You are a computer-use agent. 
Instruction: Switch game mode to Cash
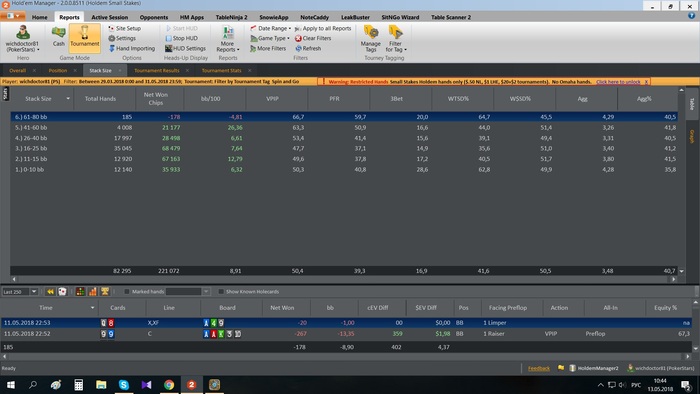(58, 37)
